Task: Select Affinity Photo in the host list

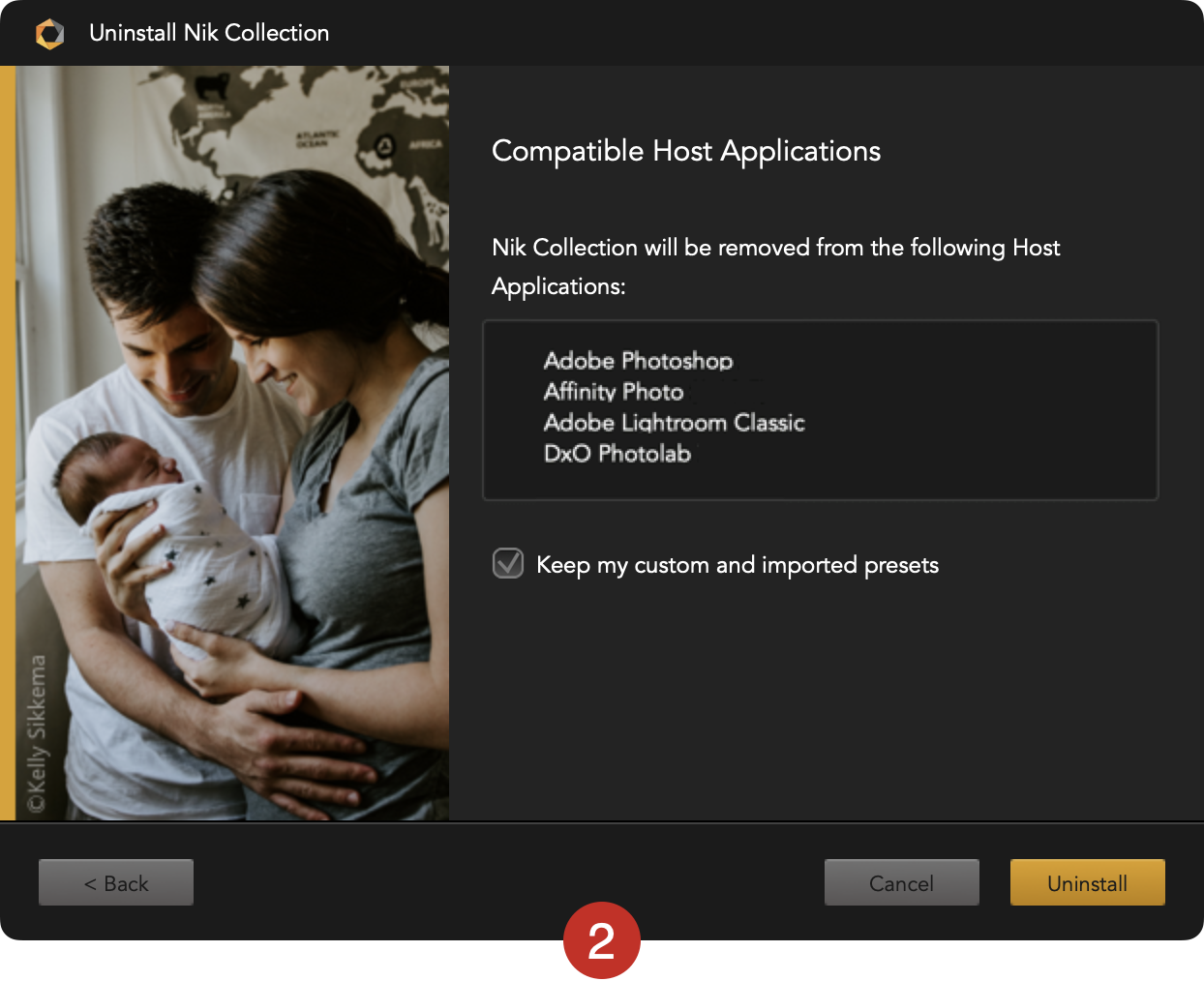Action: coord(614,392)
